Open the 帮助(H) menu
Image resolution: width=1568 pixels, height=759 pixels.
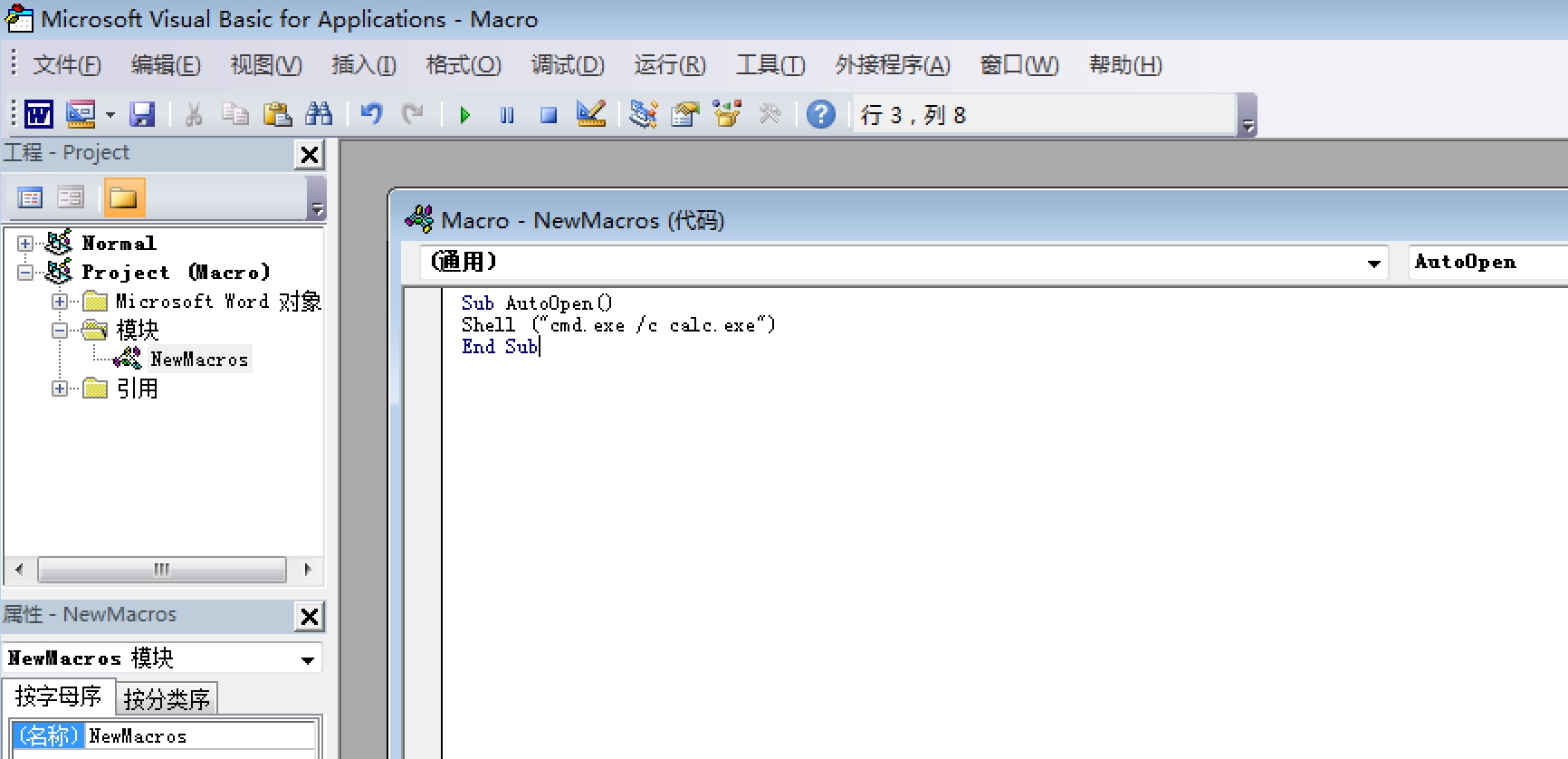pyautogui.click(x=1125, y=65)
